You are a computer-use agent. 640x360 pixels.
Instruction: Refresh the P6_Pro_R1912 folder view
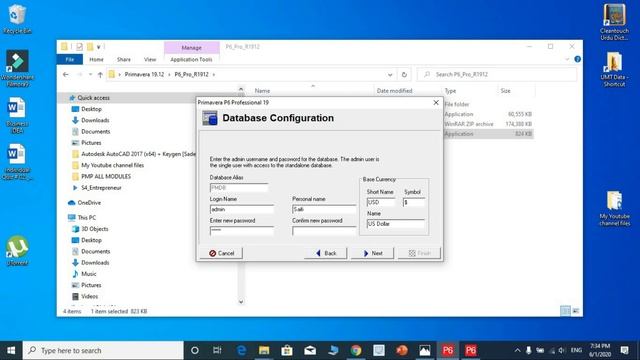404,74
